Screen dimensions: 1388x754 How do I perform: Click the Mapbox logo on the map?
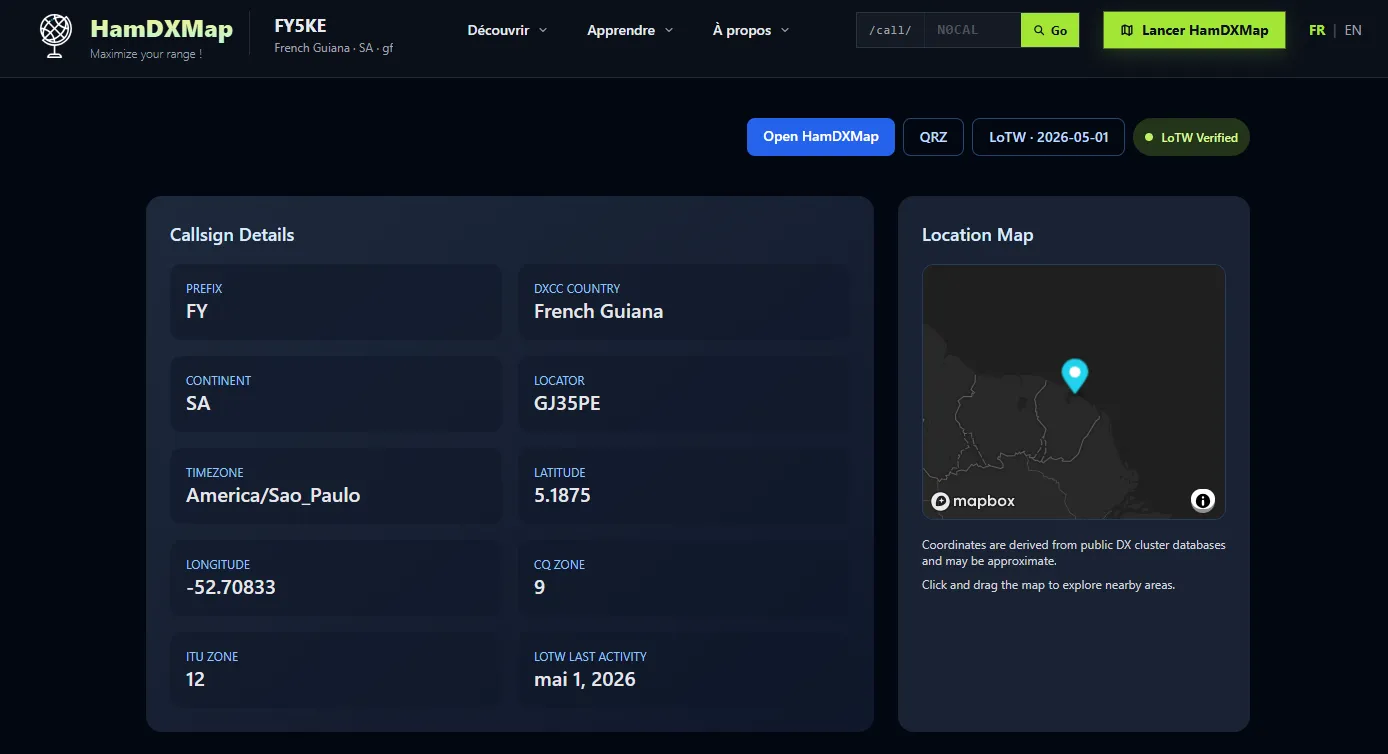coord(973,501)
